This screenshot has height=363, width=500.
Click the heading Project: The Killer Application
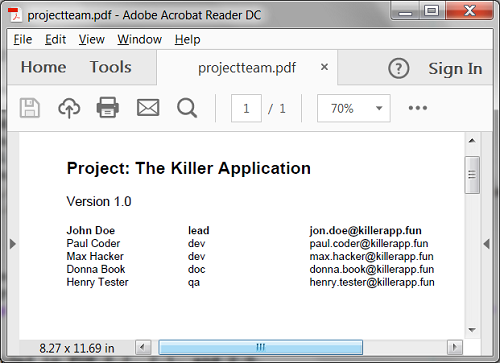pos(189,168)
